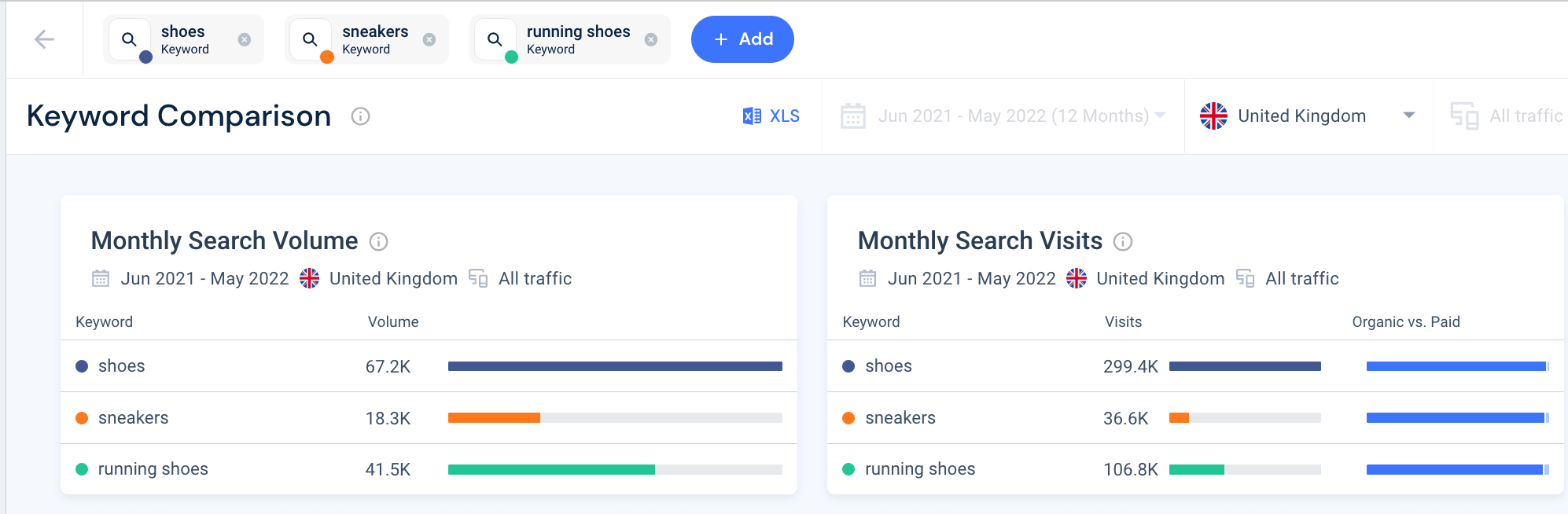Click the search icon in running shoes chip
1568x514 pixels.
click(495, 39)
